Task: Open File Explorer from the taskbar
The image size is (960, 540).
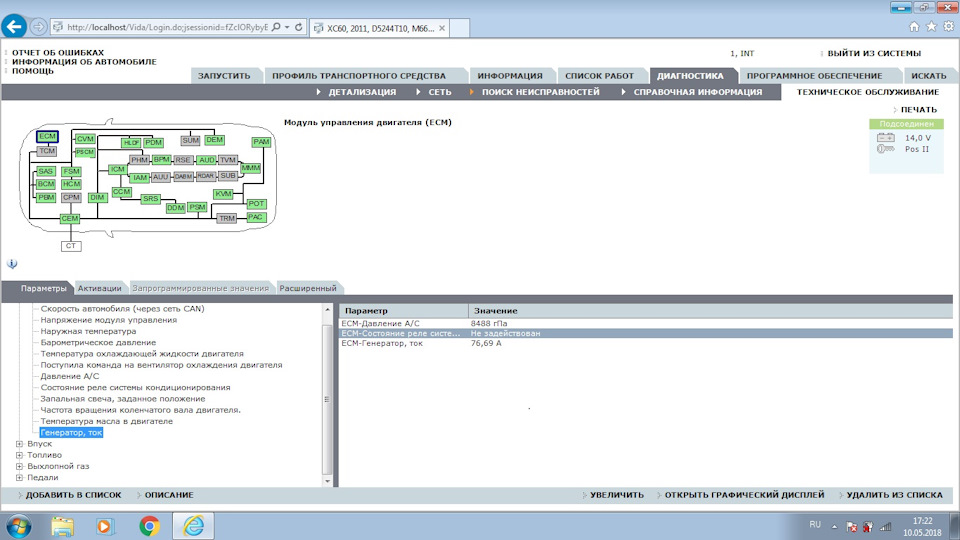Action: point(62,526)
